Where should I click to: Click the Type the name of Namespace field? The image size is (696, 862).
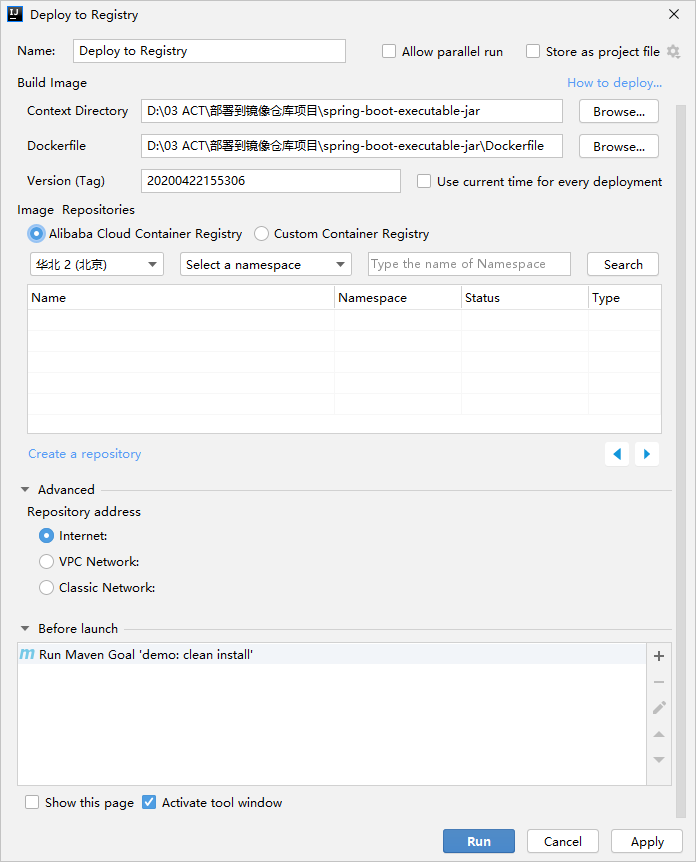pos(469,264)
